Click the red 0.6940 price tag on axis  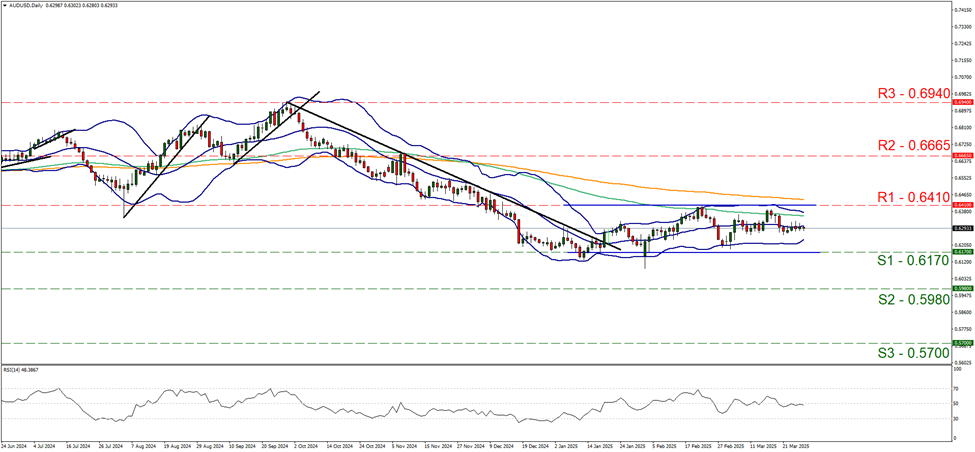[959, 102]
